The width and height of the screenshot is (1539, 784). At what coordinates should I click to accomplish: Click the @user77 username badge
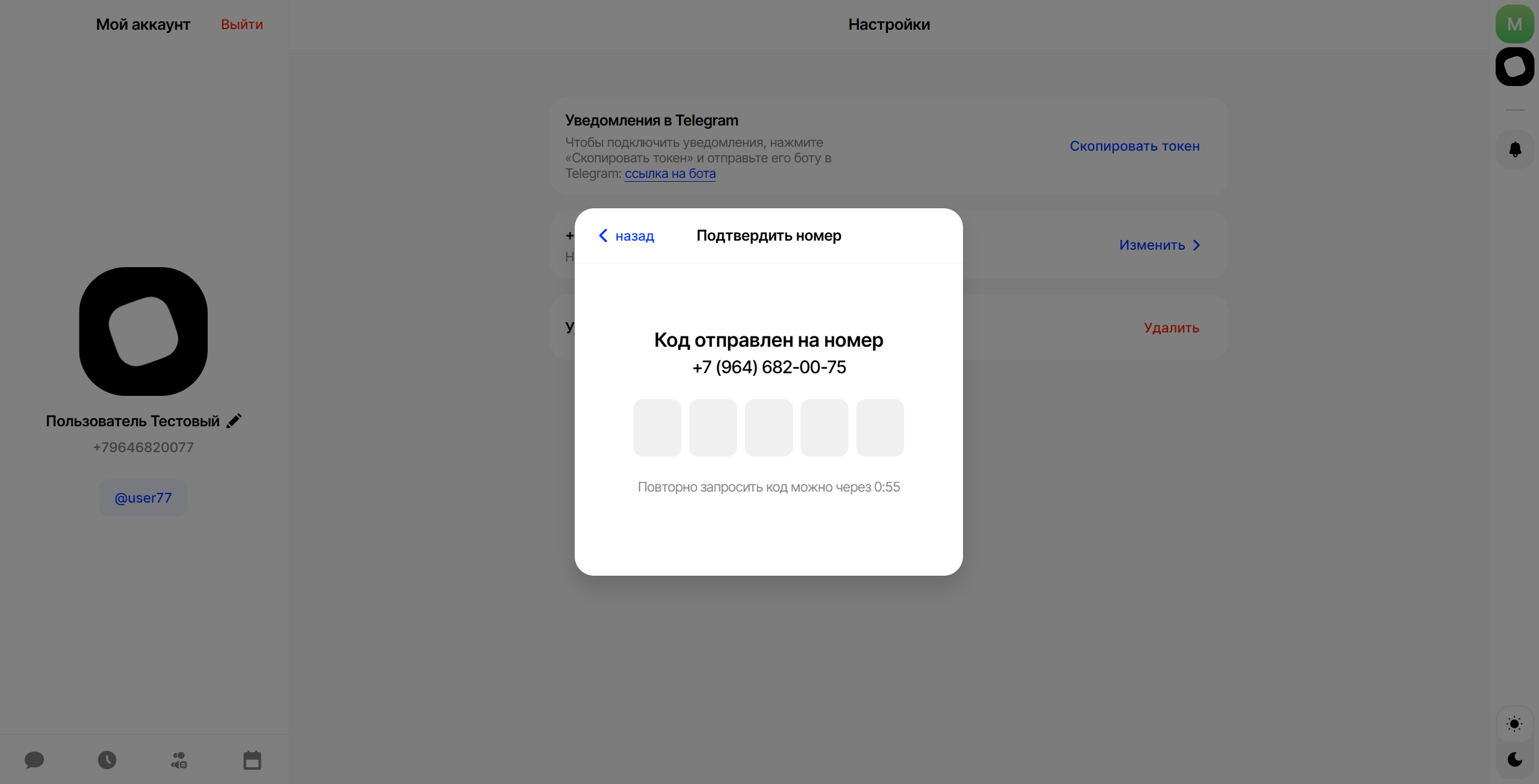(143, 497)
